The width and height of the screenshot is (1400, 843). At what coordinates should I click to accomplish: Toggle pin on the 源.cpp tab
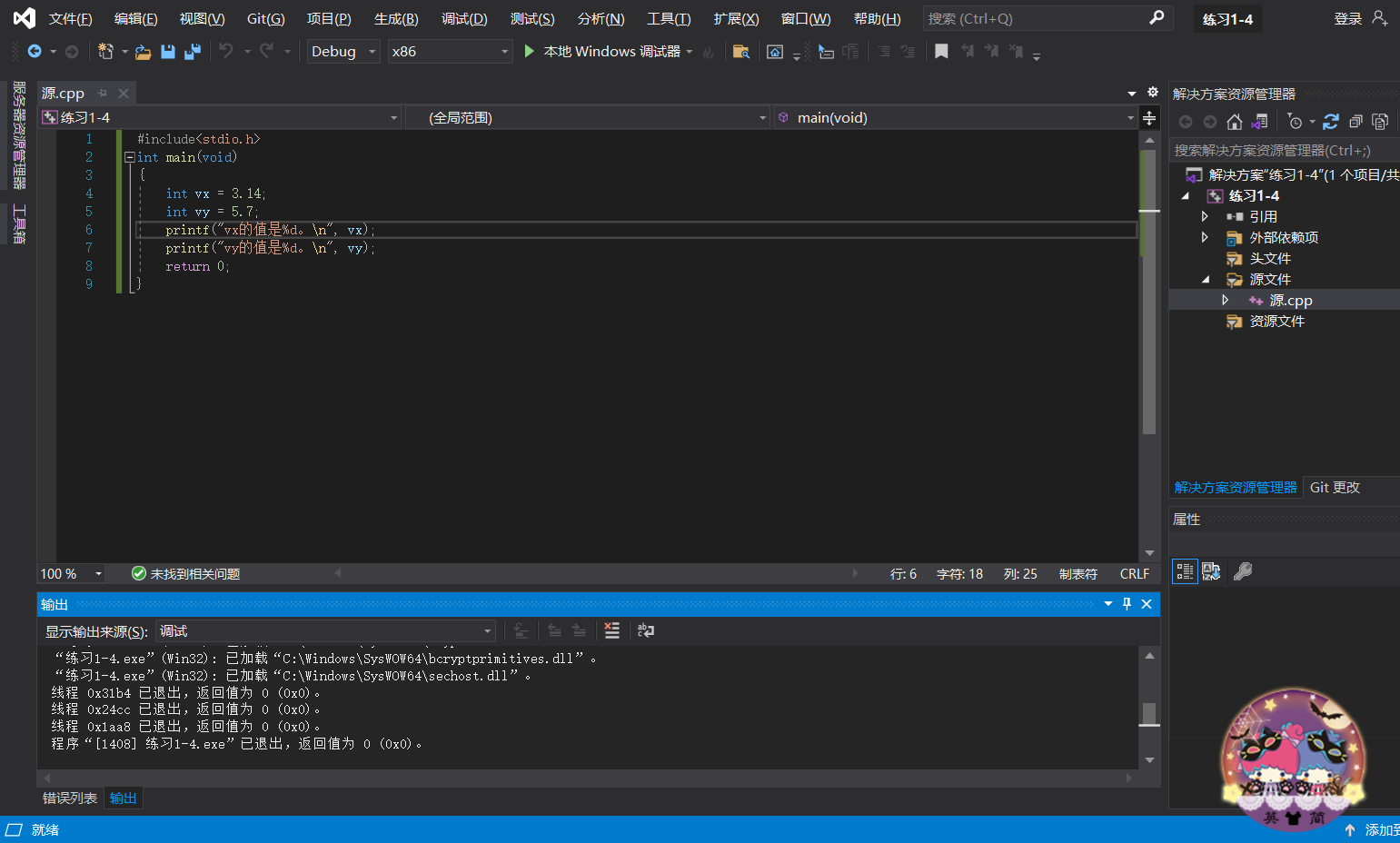click(102, 93)
